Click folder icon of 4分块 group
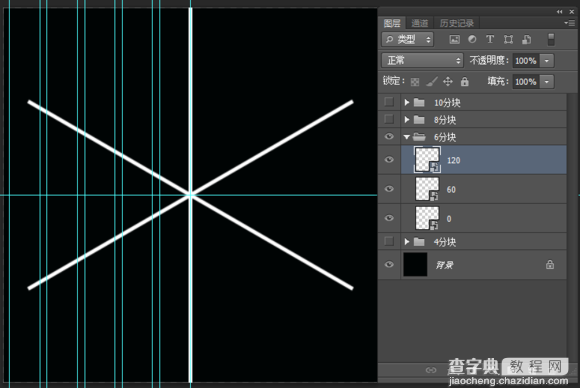580x388 pixels. pos(419,242)
